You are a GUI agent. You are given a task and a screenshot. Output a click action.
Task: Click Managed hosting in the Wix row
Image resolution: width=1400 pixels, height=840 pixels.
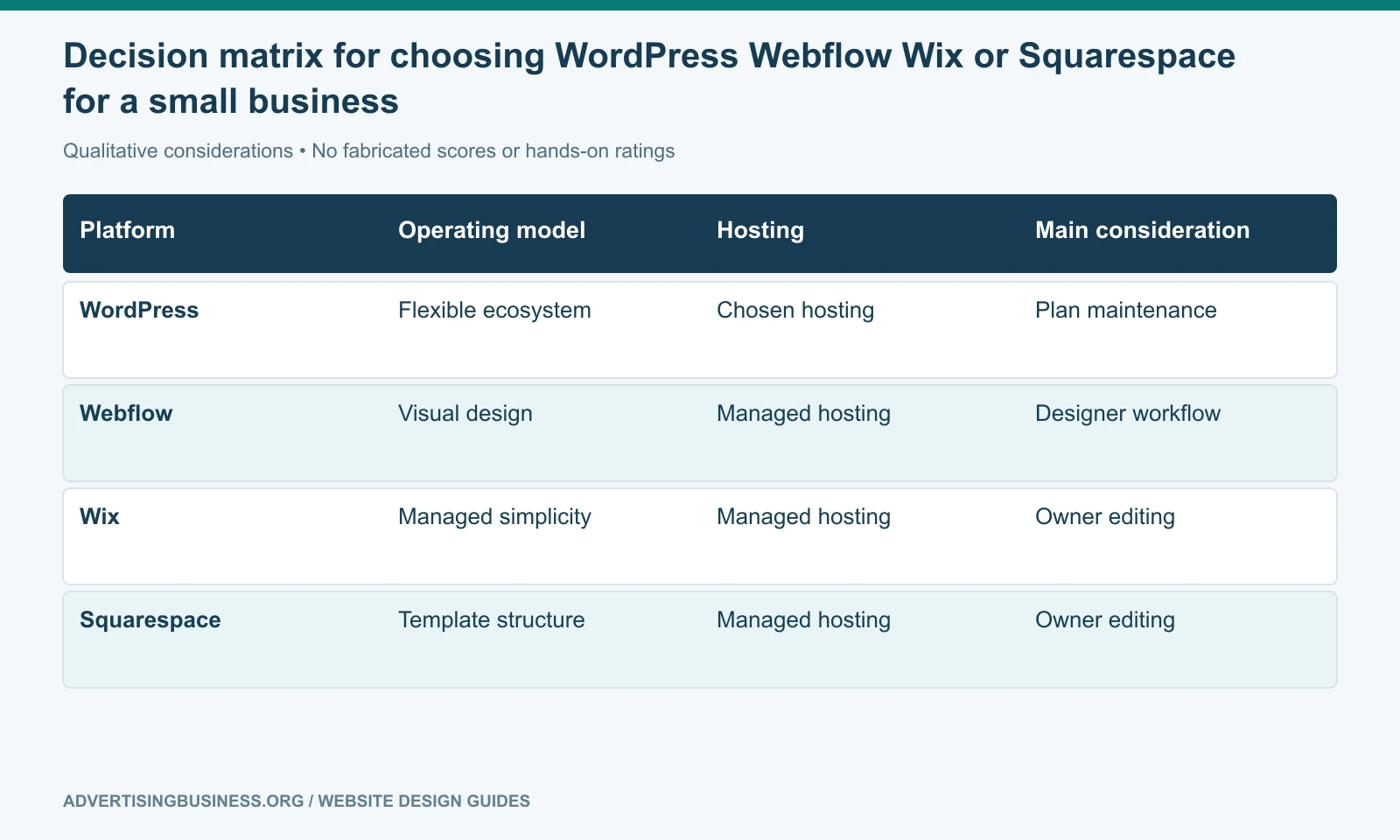[803, 516]
